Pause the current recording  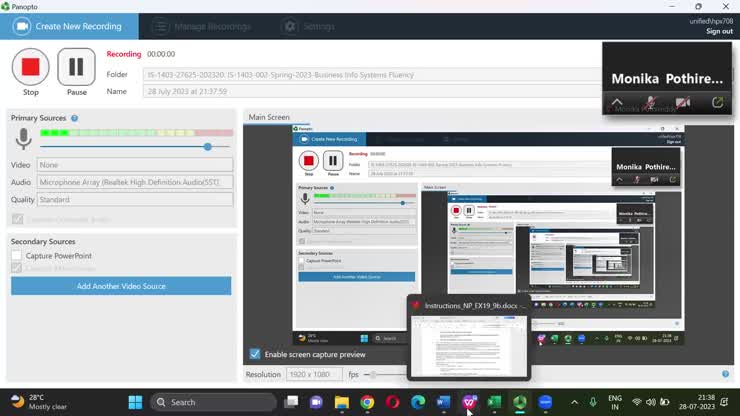76,68
